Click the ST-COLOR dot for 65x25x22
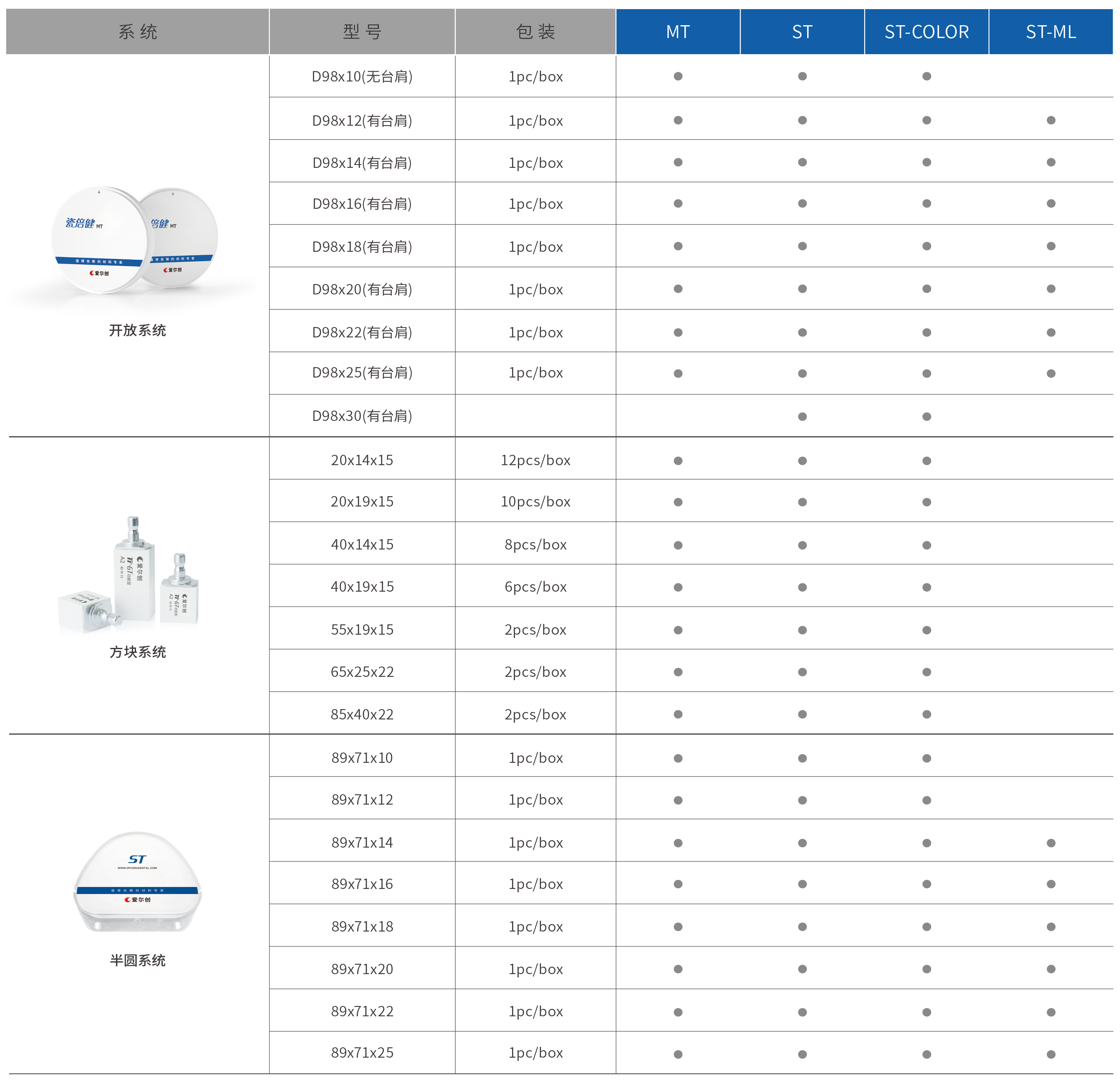This screenshot has width=1120, height=1087. tap(926, 672)
